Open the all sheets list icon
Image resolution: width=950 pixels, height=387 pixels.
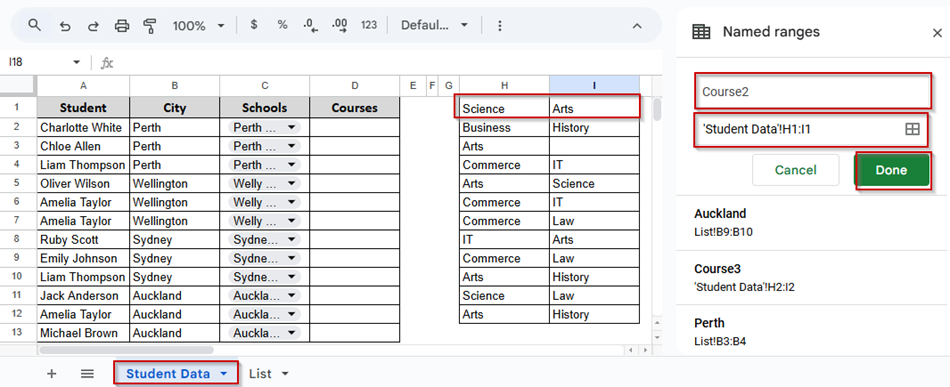click(87, 374)
